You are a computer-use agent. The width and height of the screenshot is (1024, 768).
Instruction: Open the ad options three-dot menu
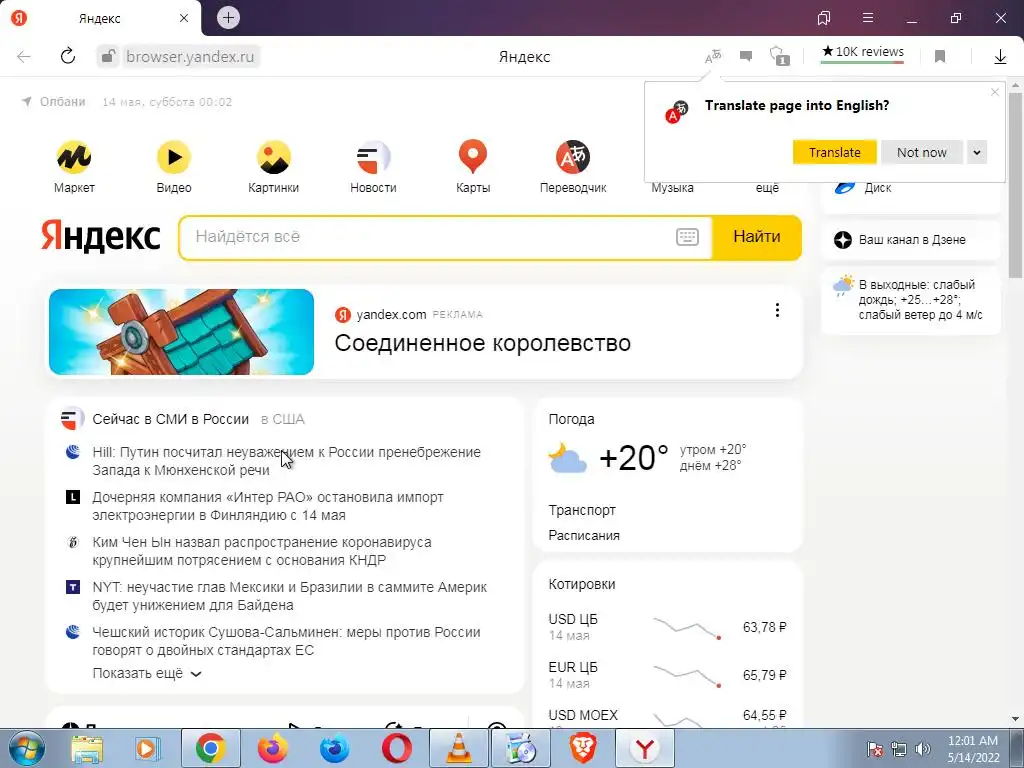pos(777,310)
